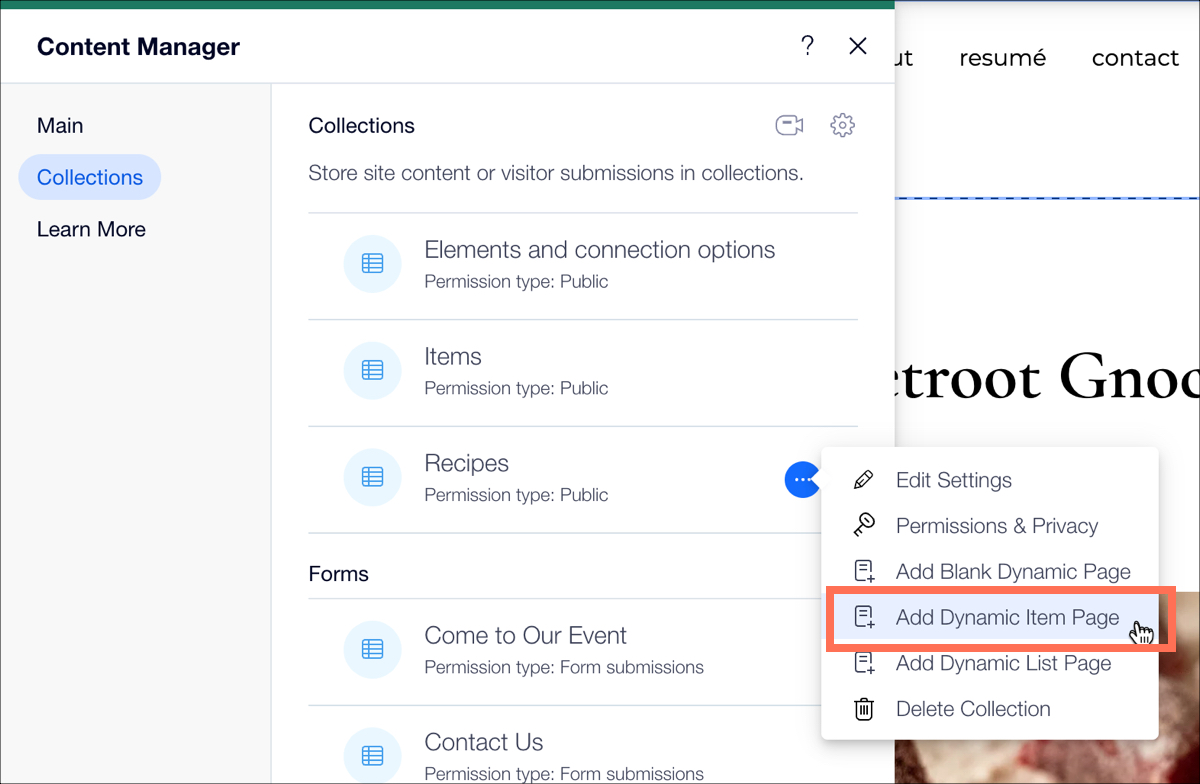Switch to the Main tab
The height and width of the screenshot is (784, 1200).
[60, 125]
